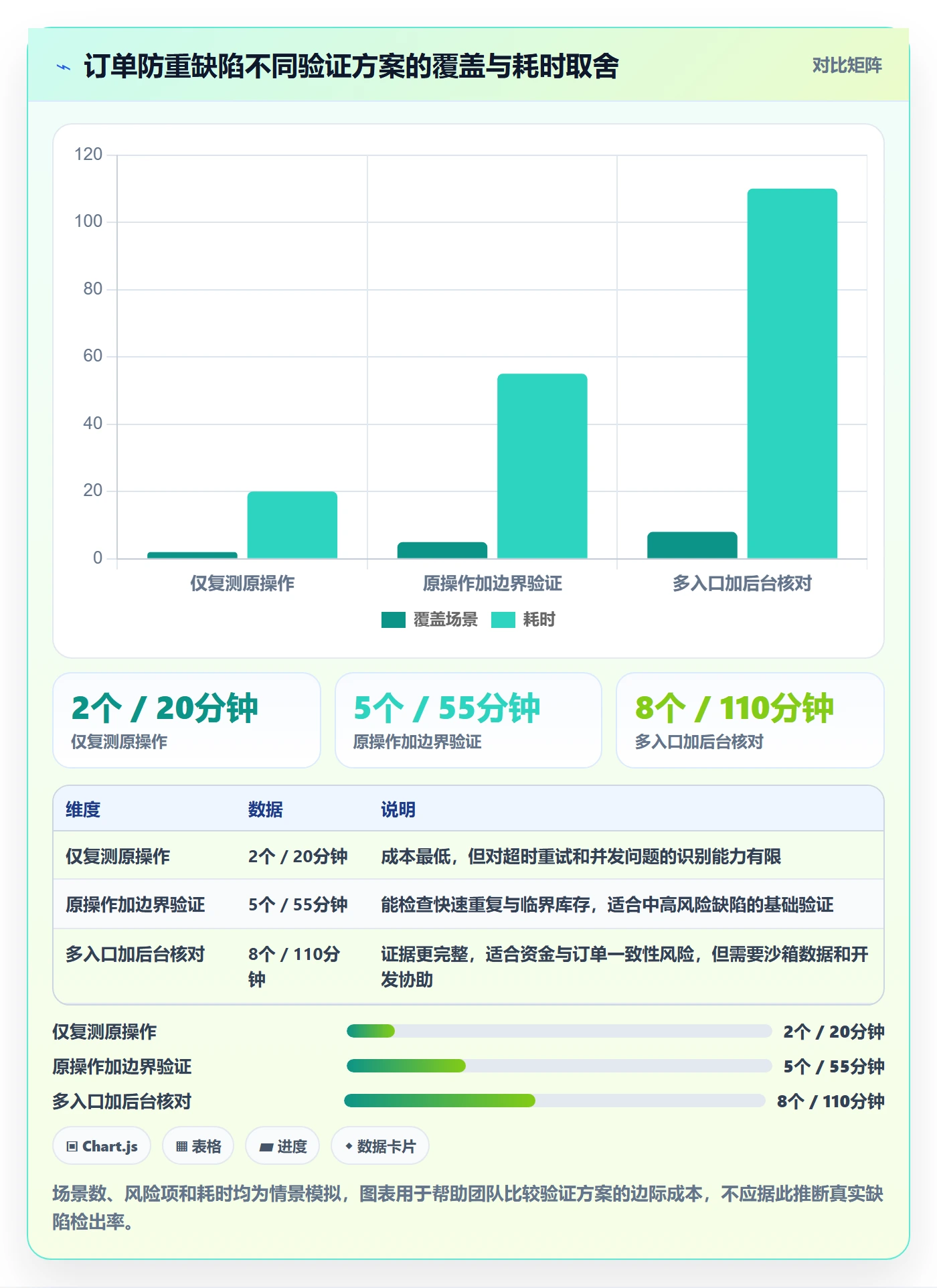Click the 覆盖场景 bar for 多入口加后台核对
The width and height of the screenshot is (937, 1288).
pyautogui.click(x=692, y=545)
